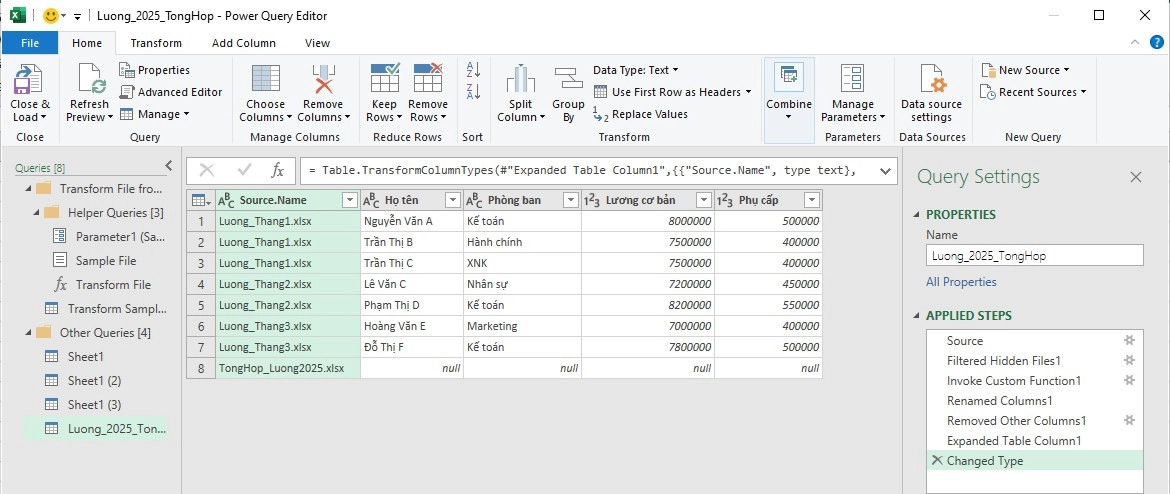The width and height of the screenshot is (1170, 494).
Task: Open Source.Name column filter dropdown
Action: click(x=349, y=200)
